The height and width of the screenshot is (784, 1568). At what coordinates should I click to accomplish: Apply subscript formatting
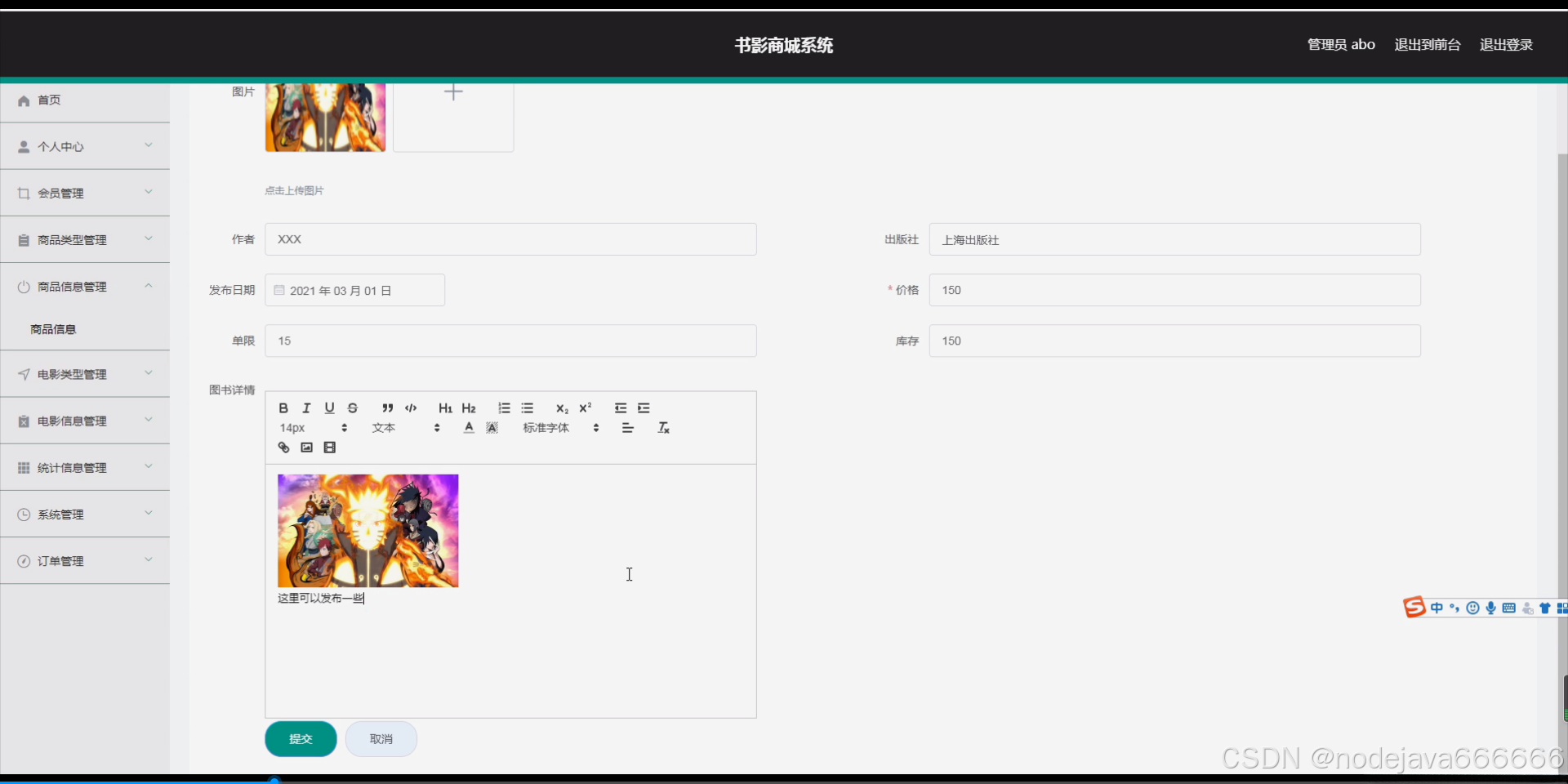[x=562, y=408]
